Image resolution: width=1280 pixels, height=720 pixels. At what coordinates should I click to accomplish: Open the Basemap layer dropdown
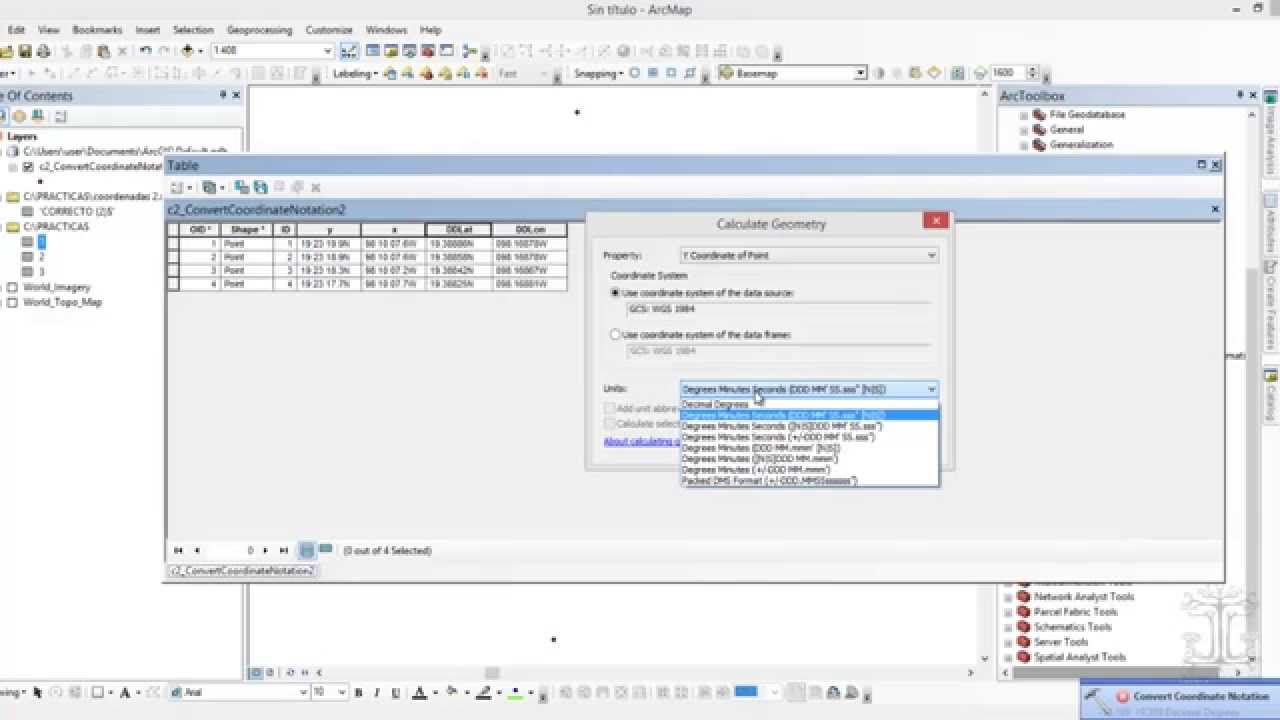click(860, 73)
